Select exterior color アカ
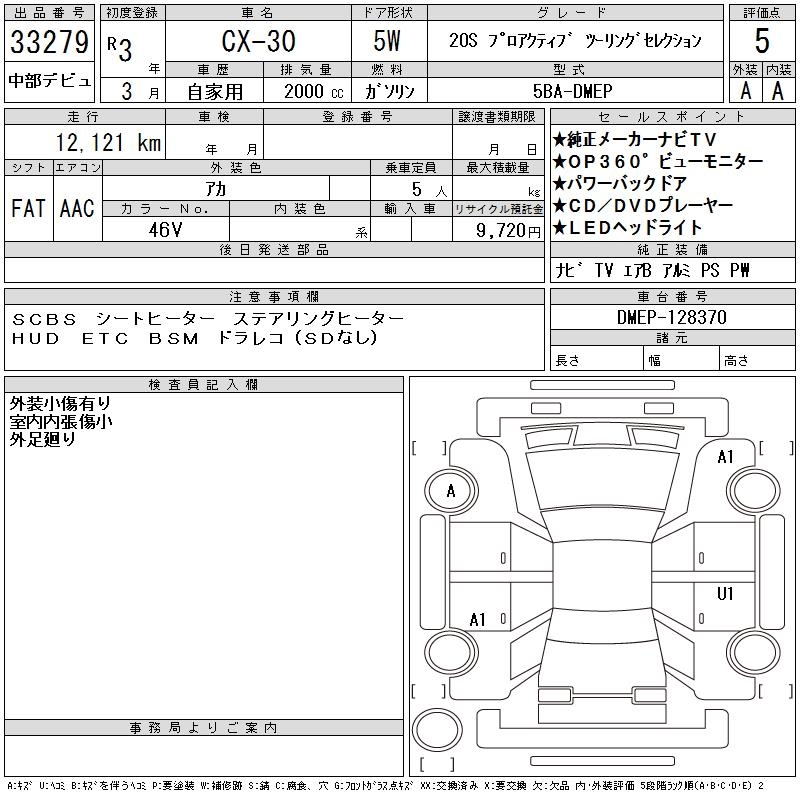Image resolution: width=800 pixels, height=800 pixels. click(x=216, y=189)
